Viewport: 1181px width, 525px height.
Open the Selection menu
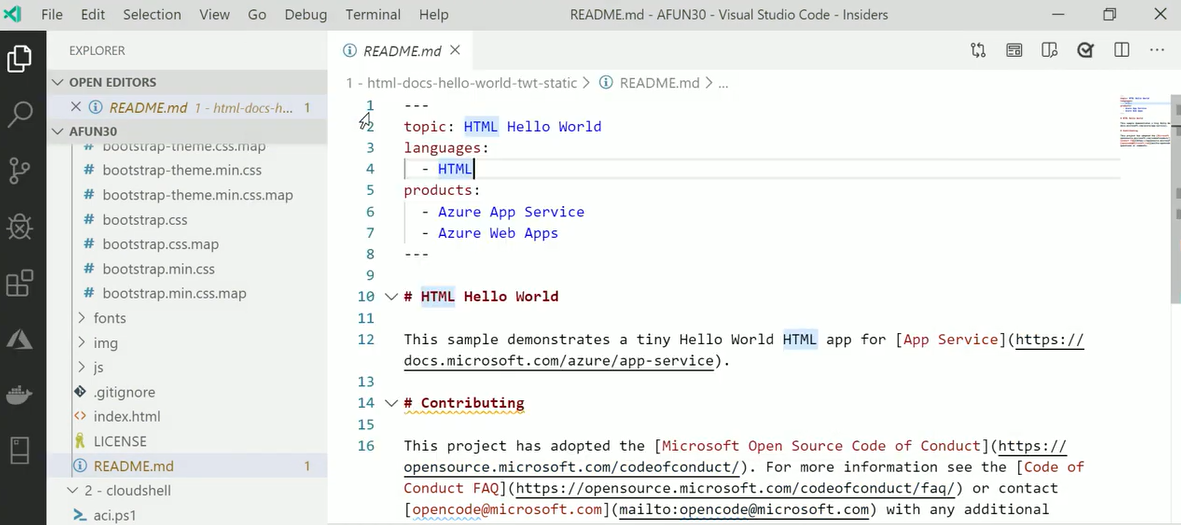click(x=152, y=15)
